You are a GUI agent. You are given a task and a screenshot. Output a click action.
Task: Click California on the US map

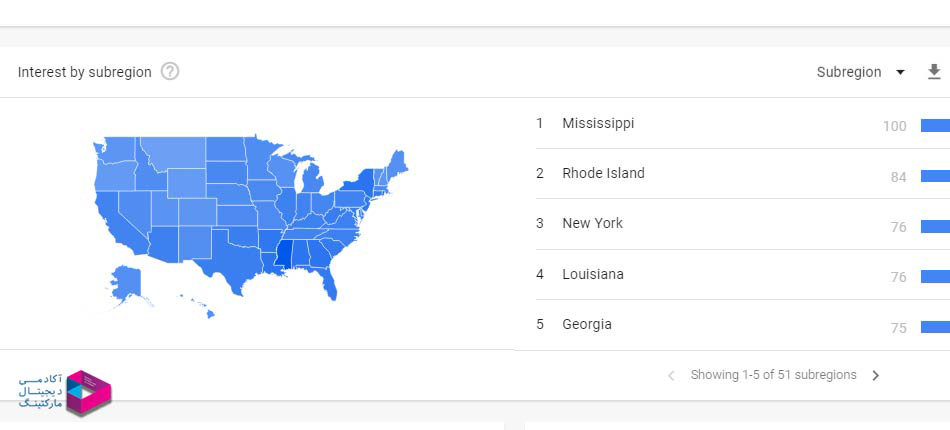[112, 222]
